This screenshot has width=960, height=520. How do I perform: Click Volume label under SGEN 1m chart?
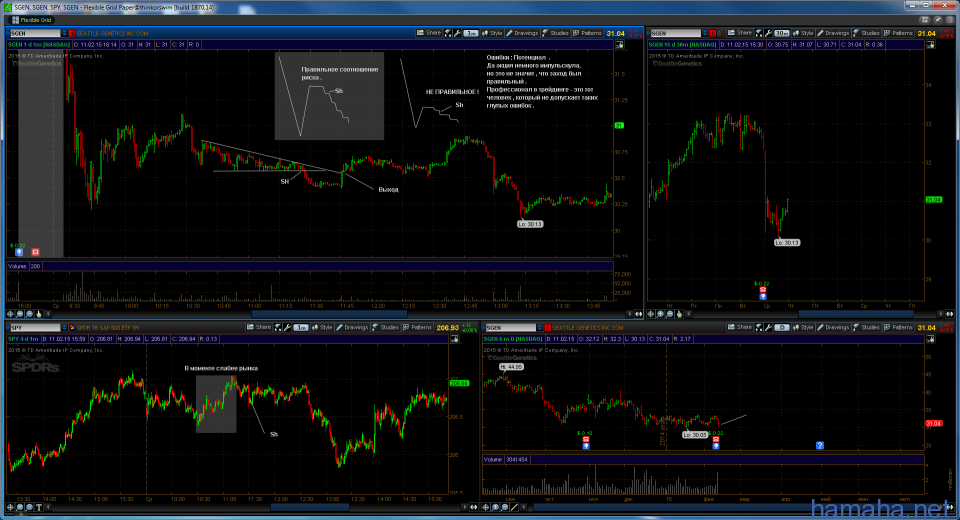[x=17, y=266]
